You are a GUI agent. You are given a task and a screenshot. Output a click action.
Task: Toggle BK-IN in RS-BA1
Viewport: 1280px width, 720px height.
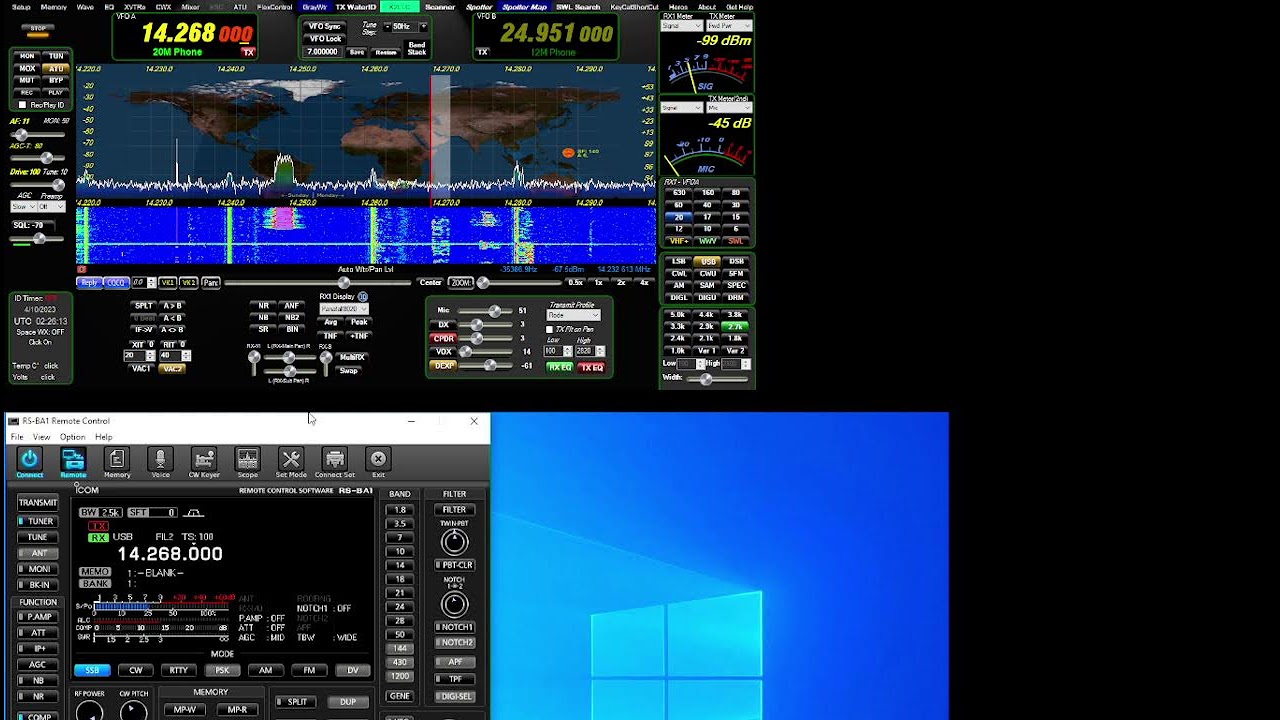click(x=38, y=585)
